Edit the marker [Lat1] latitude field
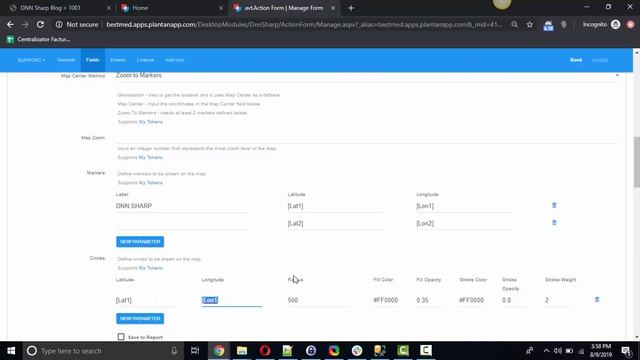 pyautogui.click(x=336, y=206)
